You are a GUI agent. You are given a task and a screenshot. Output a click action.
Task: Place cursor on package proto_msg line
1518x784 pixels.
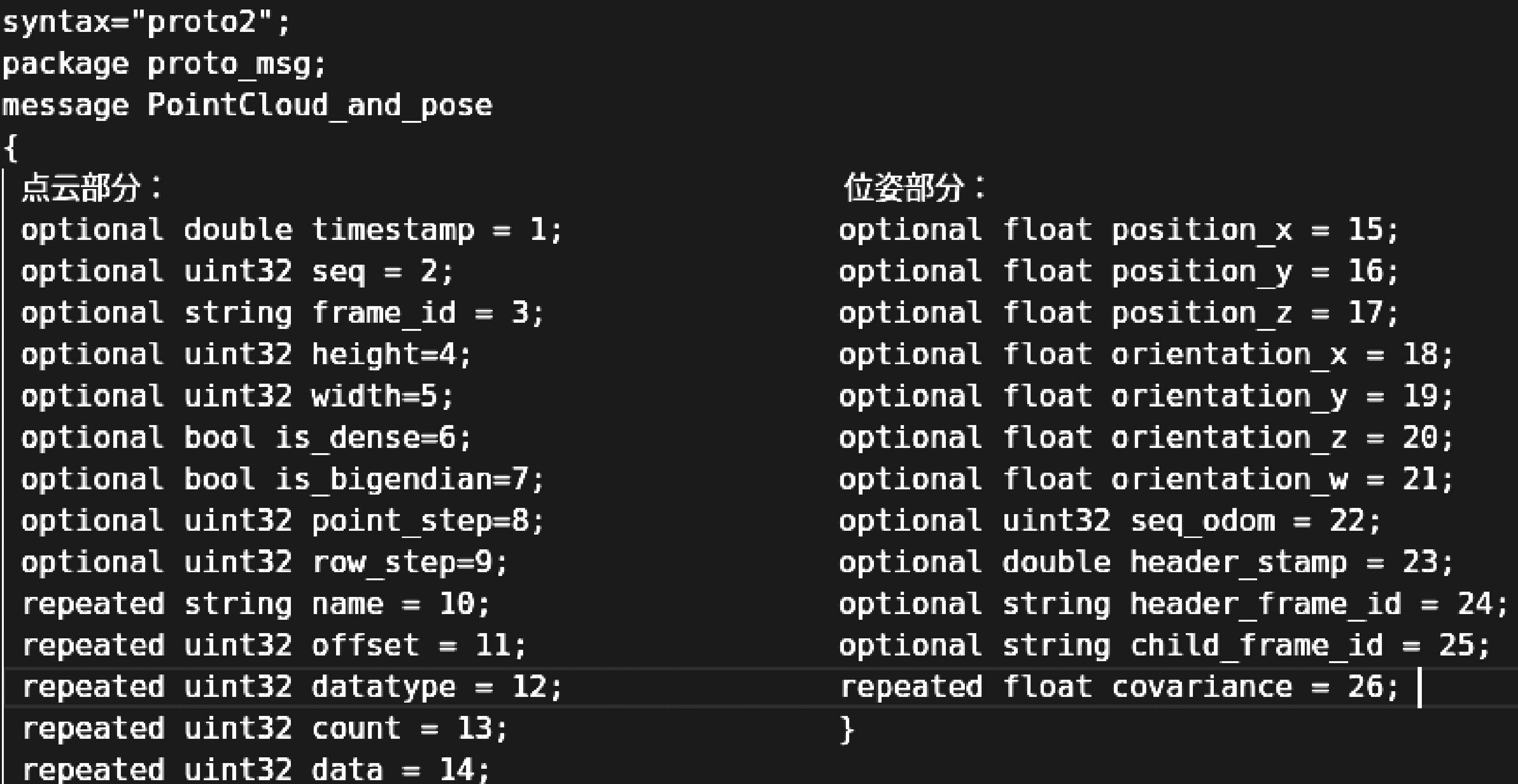click(x=164, y=65)
